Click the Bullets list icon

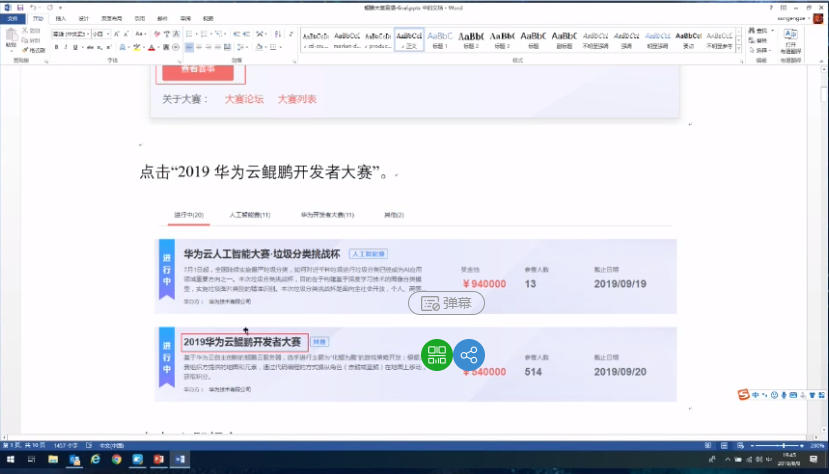pyautogui.click(x=189, y=34)
